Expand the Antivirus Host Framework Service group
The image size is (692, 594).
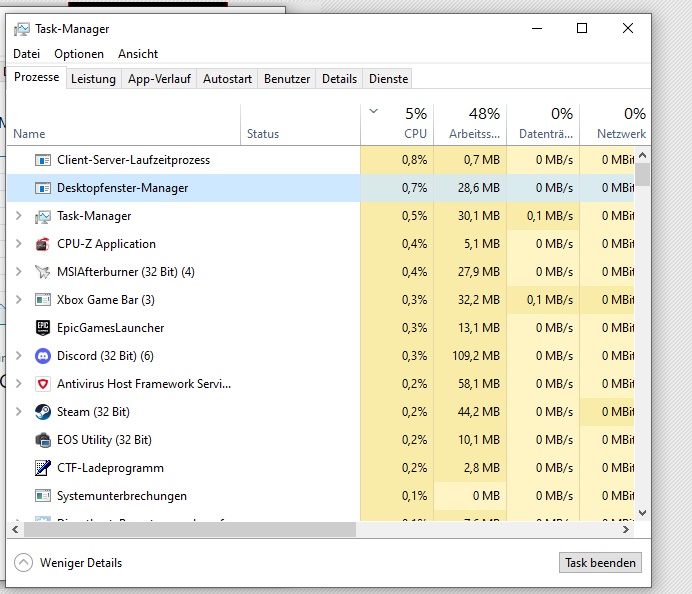[x=19, y=383]
